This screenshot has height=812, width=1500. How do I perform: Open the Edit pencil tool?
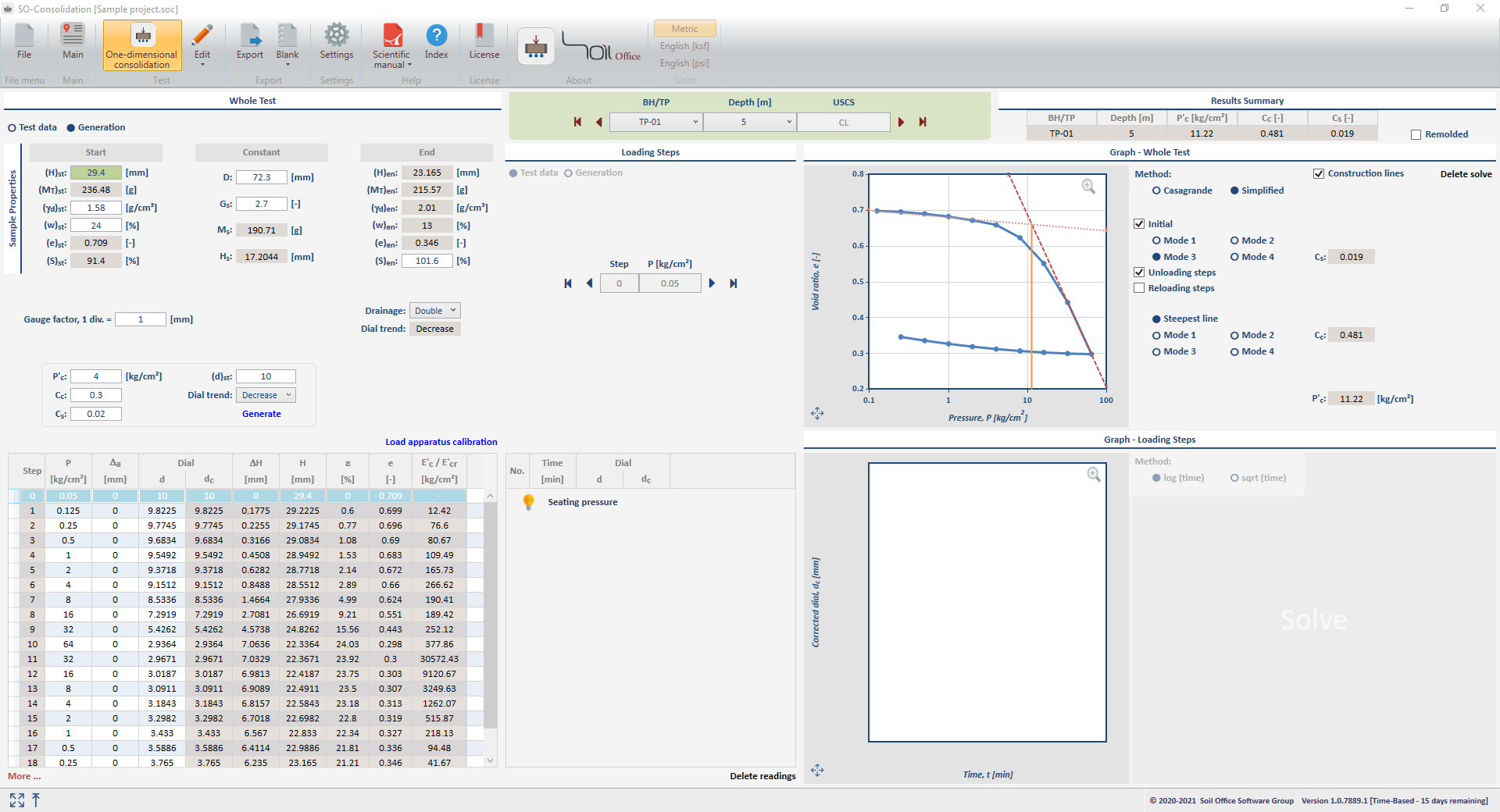pos(202,36)
